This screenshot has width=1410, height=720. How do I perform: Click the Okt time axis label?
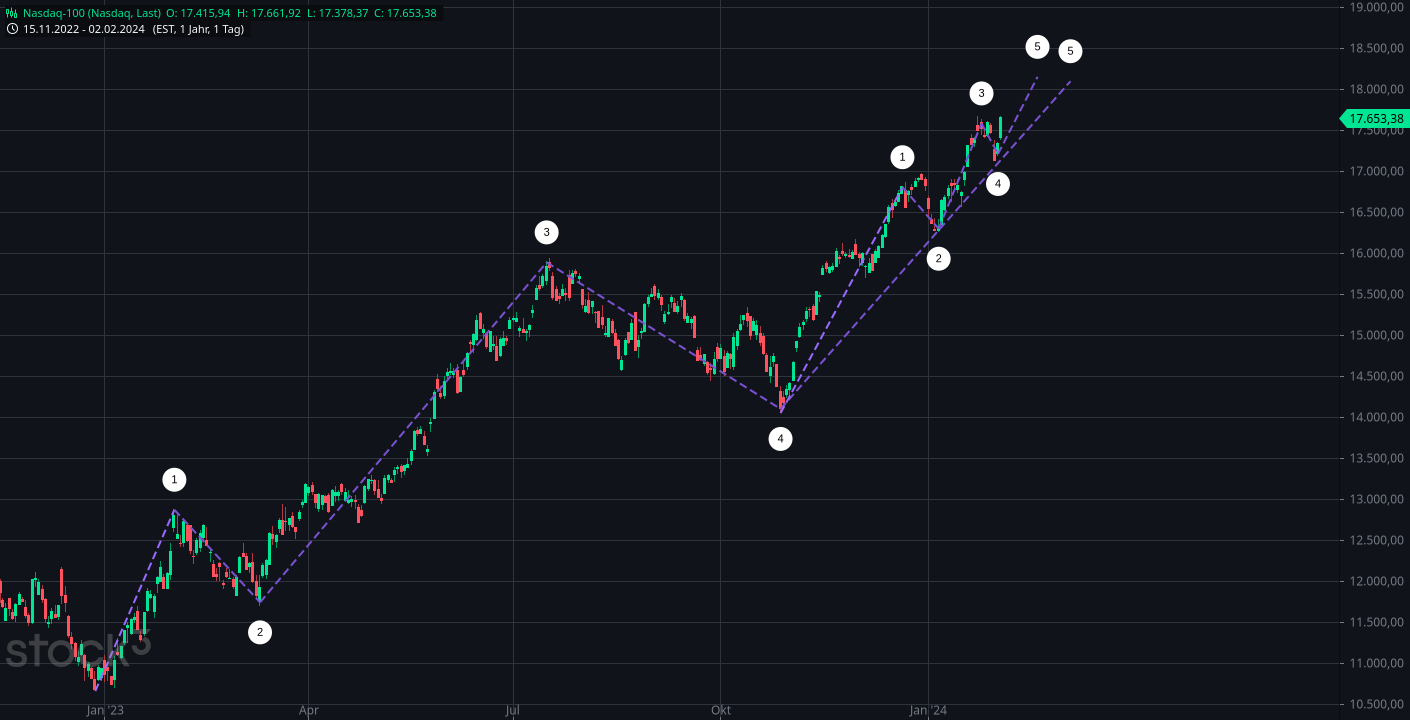click(x=720, y=711)
